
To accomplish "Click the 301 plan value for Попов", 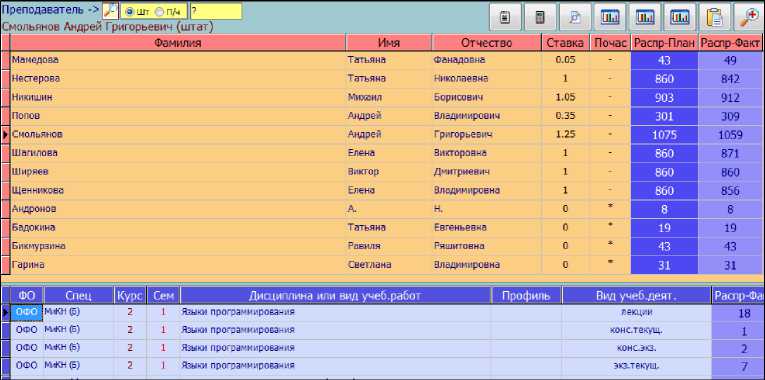I will coord(664,116).
